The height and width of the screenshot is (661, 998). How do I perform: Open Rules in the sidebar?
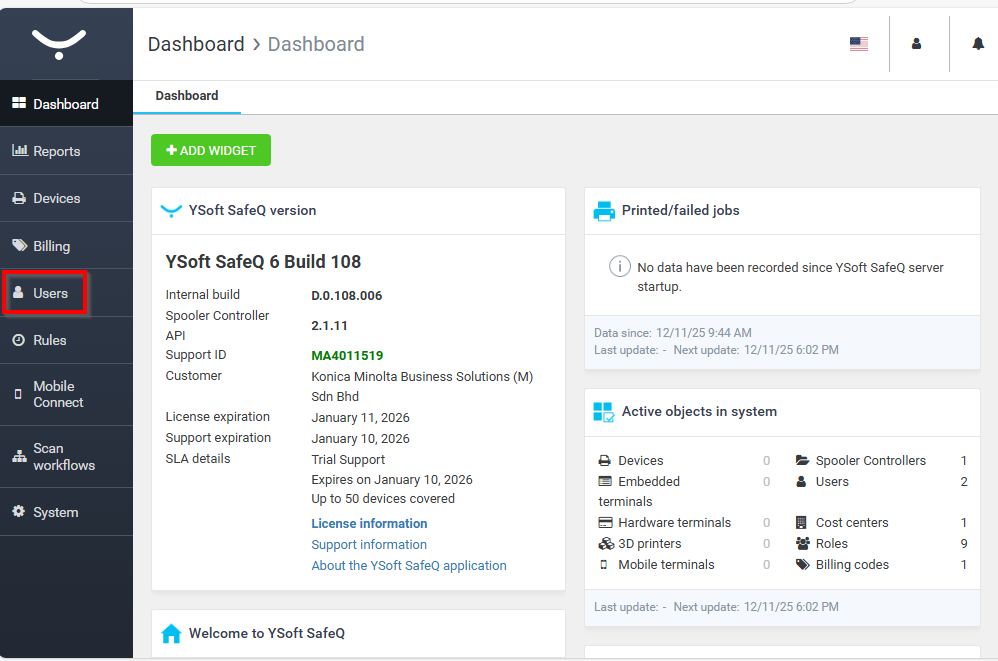(49, 340)
